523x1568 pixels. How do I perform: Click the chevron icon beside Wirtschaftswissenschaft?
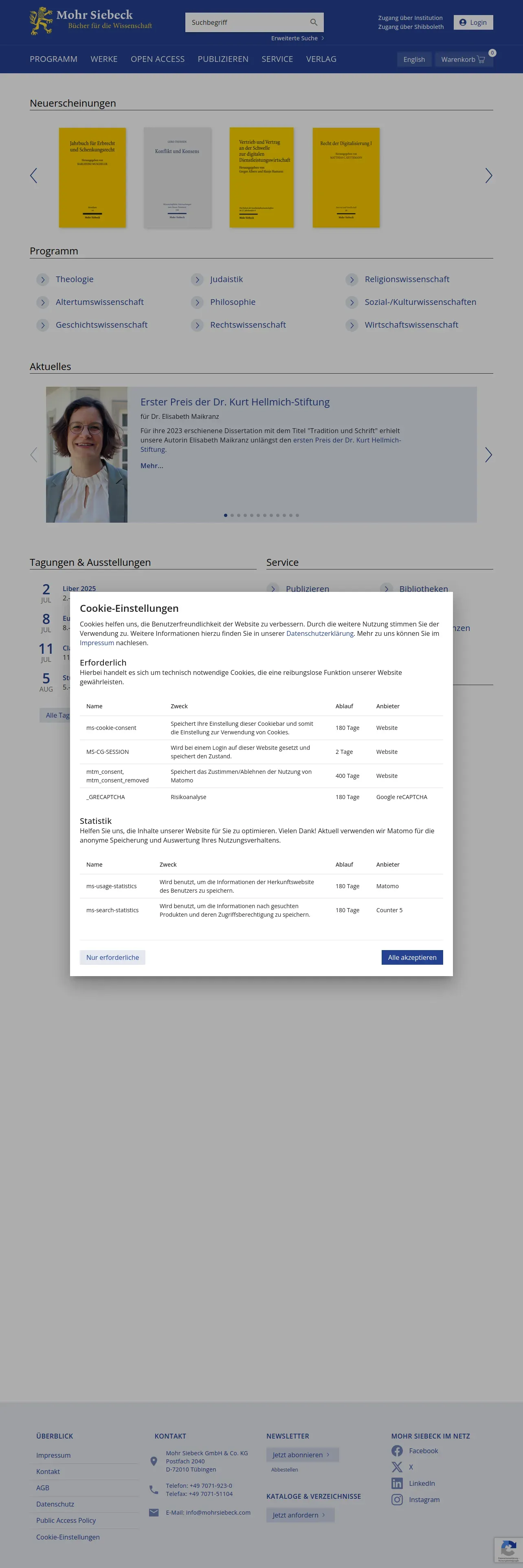pyautogui.click(x=352, y=325)
